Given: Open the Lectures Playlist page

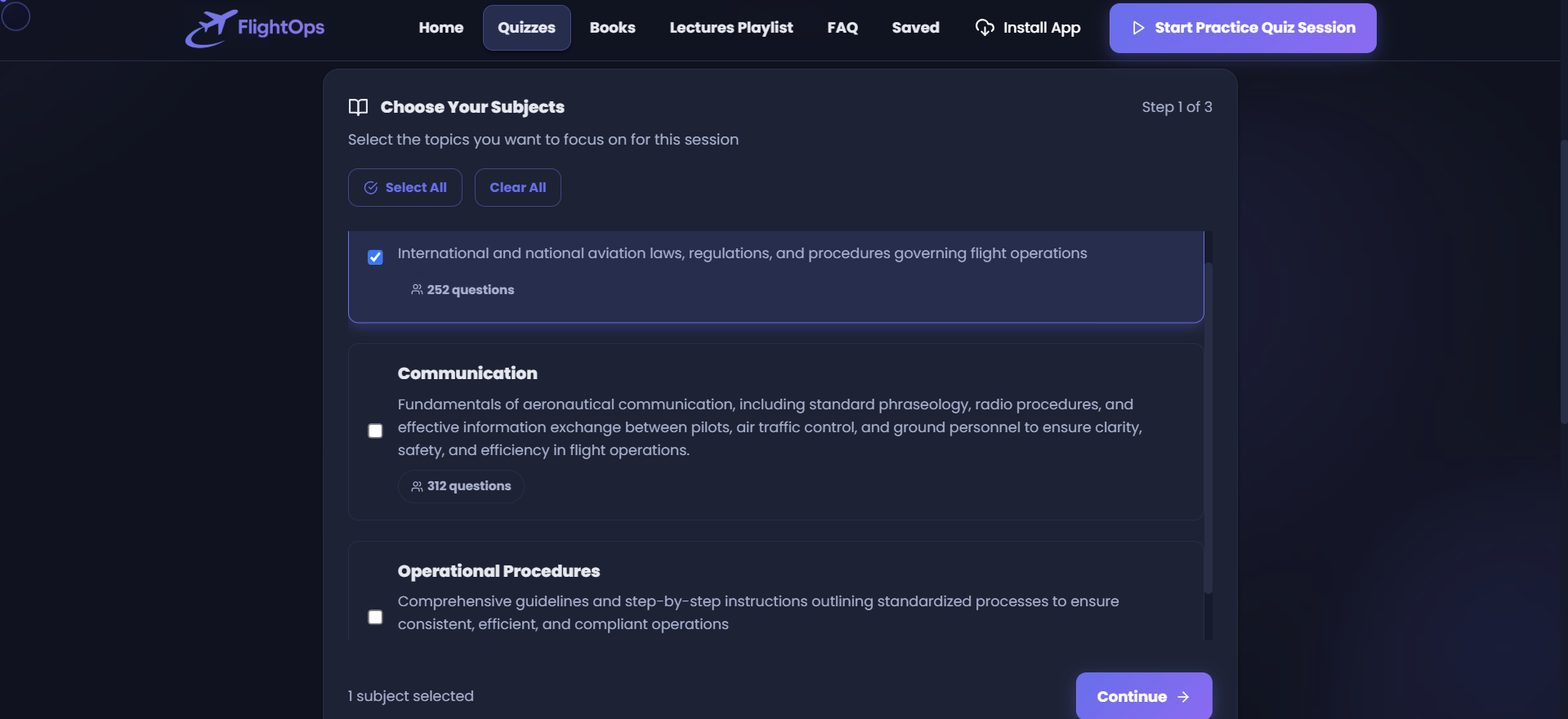Looking at the screenshot, I should [730, 28].
